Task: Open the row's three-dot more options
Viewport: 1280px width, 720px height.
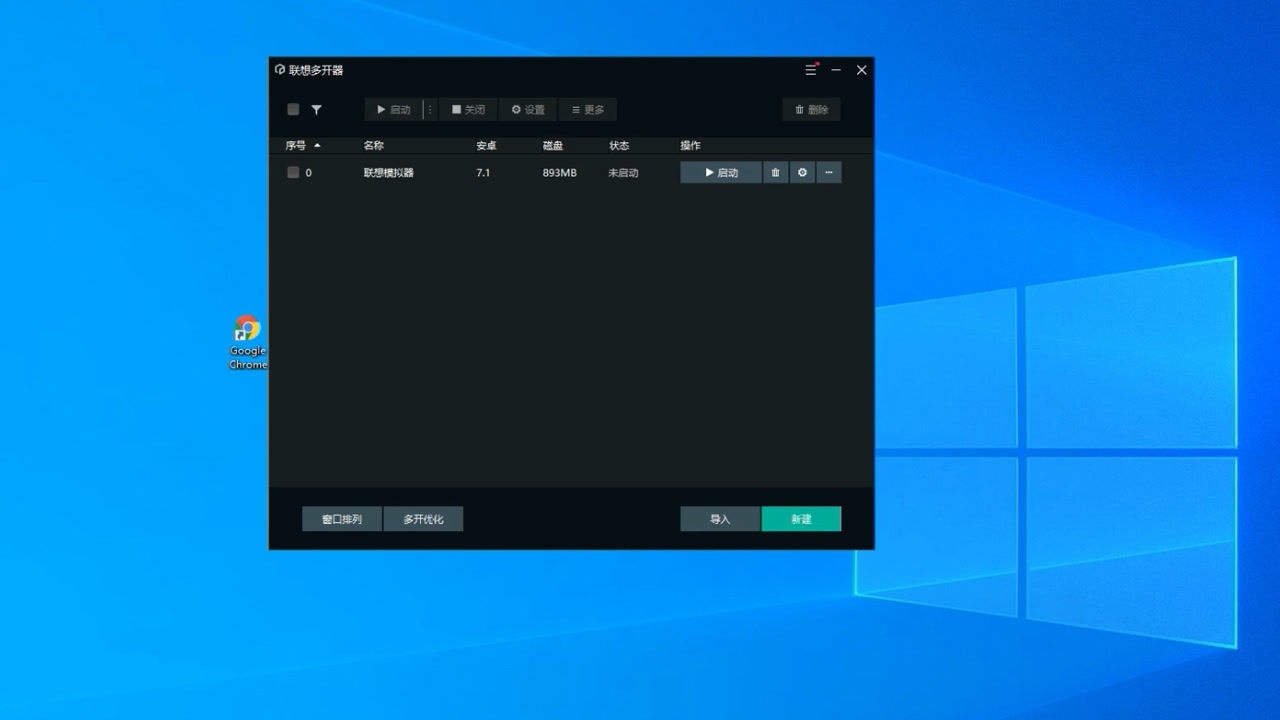Action: pos(829,173)
